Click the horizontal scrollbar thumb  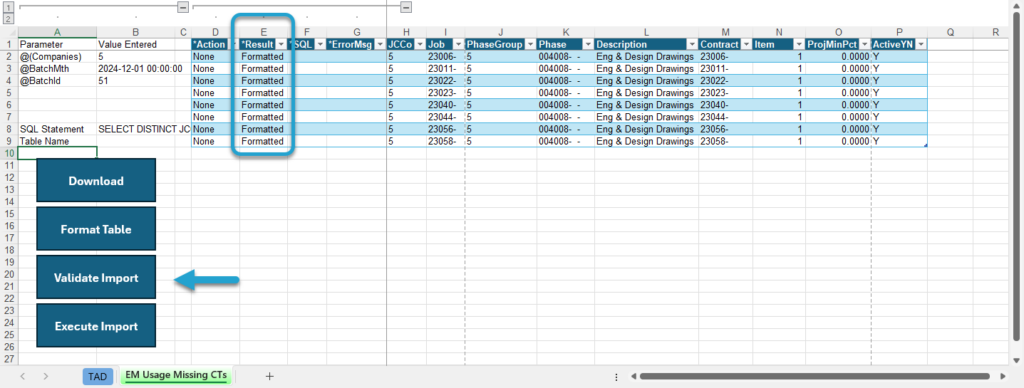(814, 376)
